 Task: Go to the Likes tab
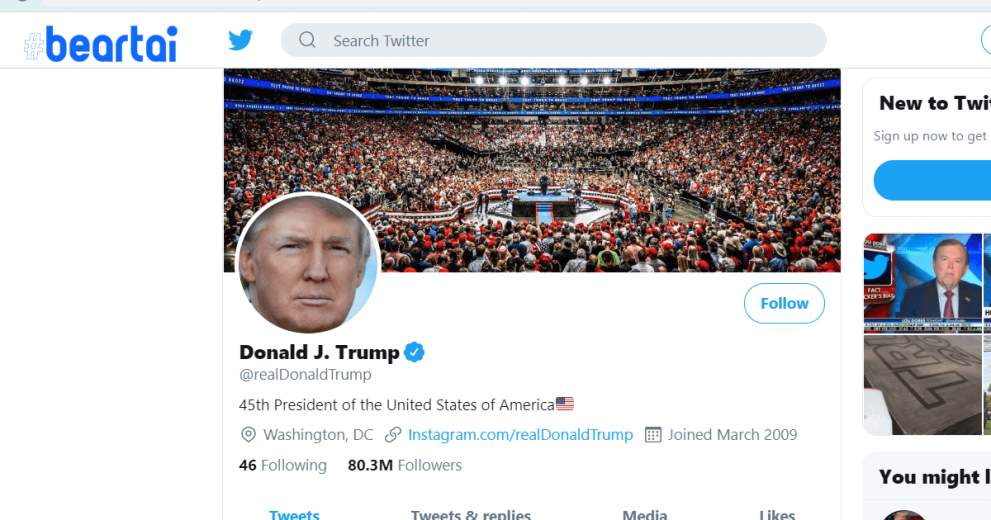[777, 514]
